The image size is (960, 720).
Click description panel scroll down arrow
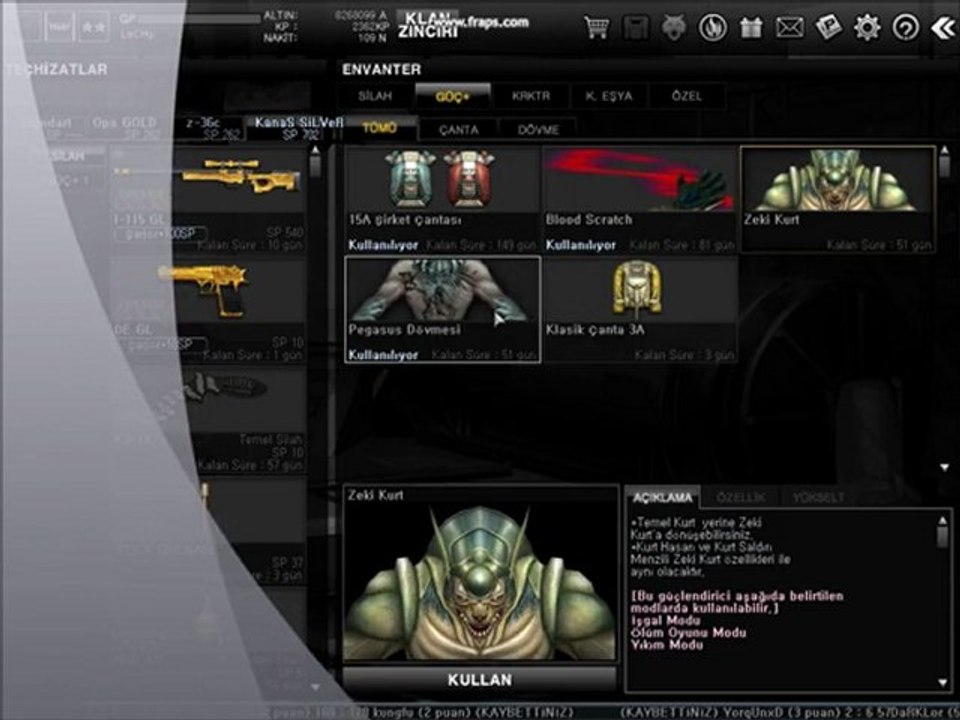click(942, 682)
